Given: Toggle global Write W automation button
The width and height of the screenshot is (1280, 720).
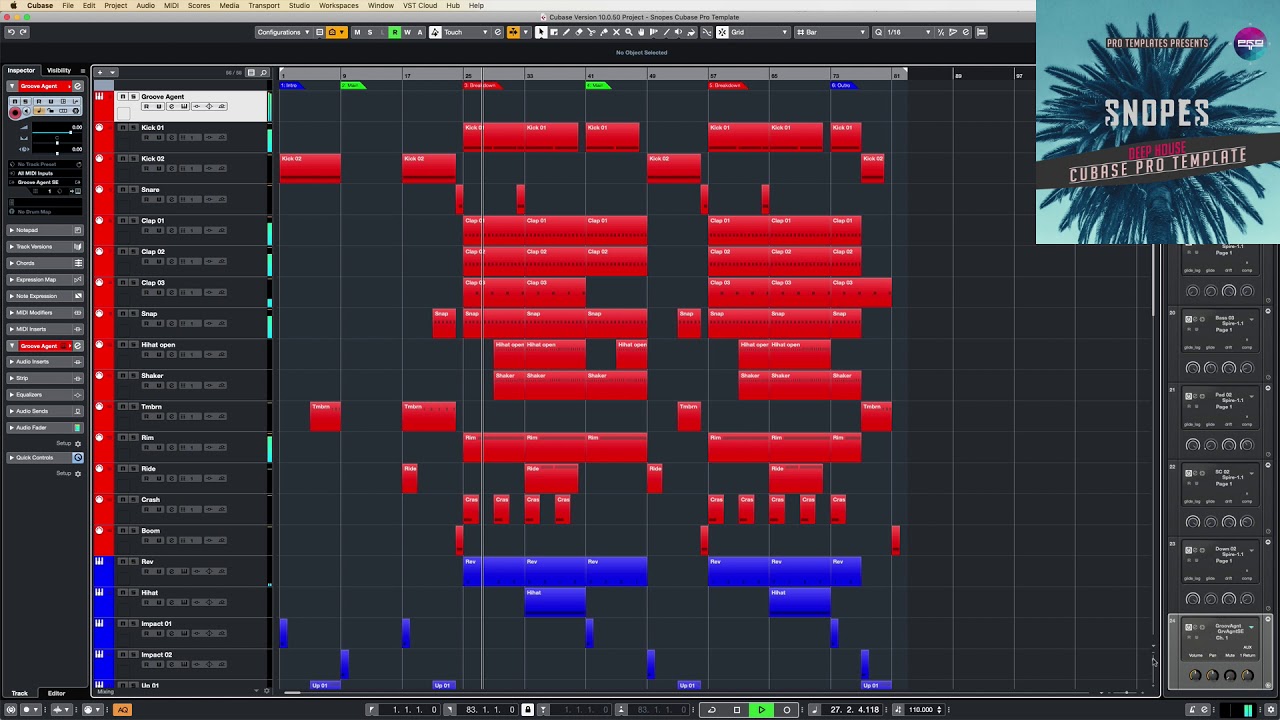Looking at the screenshot, I should 407,32.
